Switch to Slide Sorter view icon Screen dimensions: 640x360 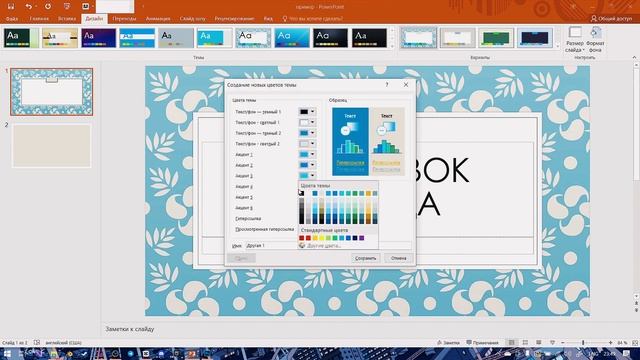[x=525, y=342]
